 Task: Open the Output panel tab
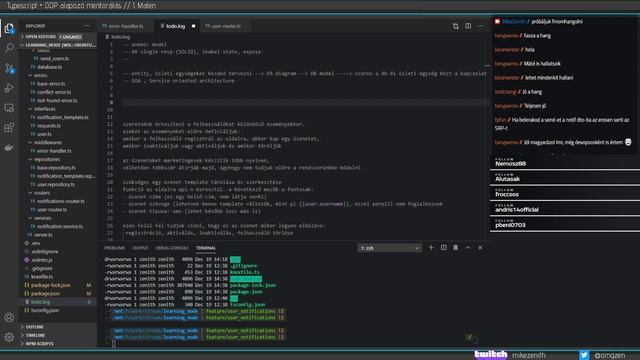[x=140, y=248]
